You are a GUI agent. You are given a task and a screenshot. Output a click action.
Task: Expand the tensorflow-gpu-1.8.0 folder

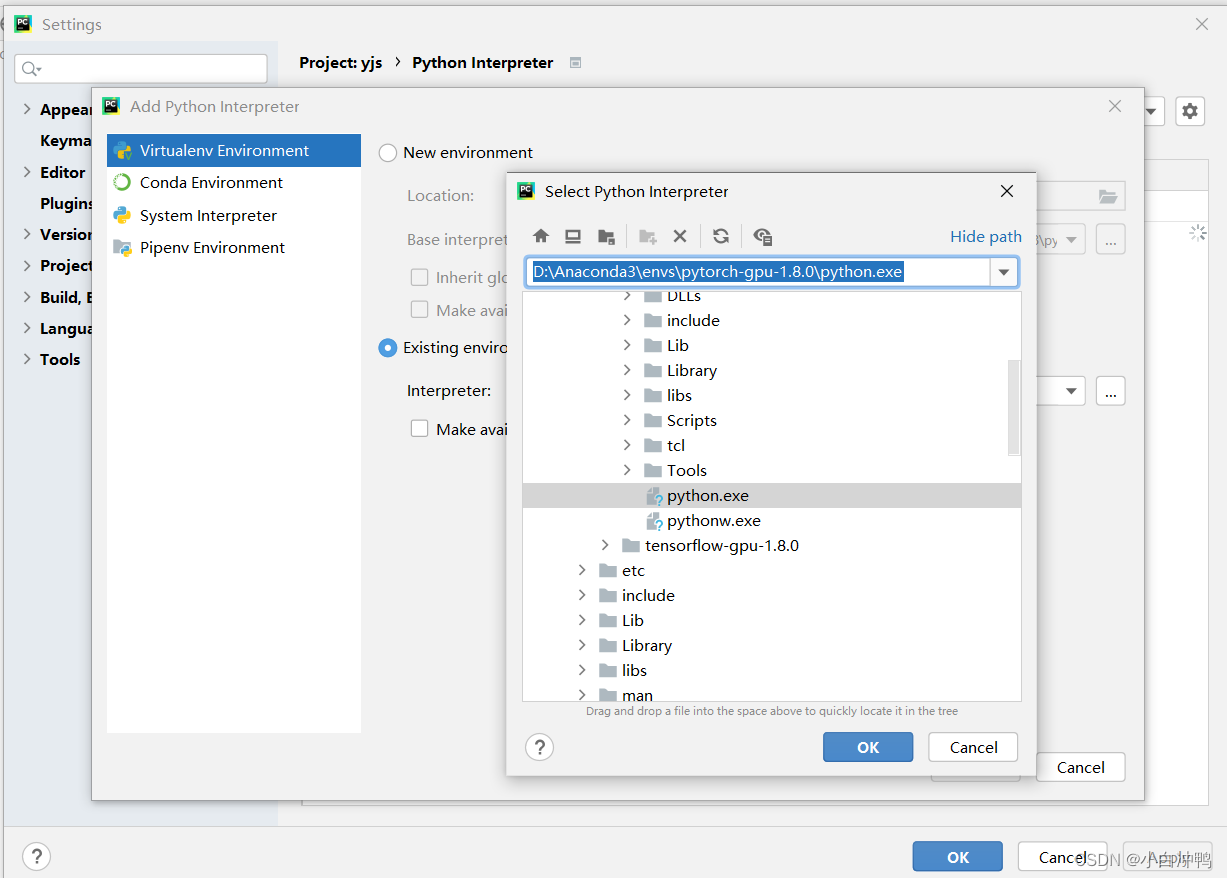(x=604, y=545)
